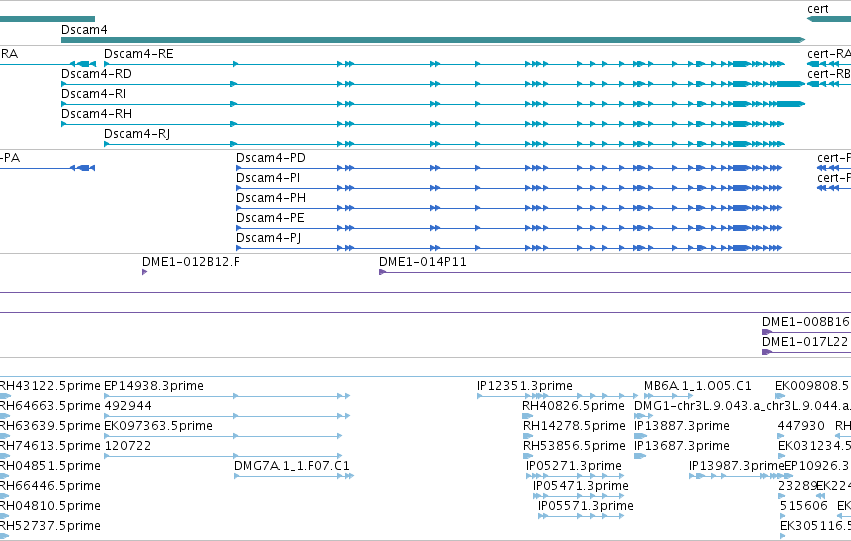This screenshot has width=851, height=541.
Task: Select the RH74613.5prime EST label
Action: [50, 446]
